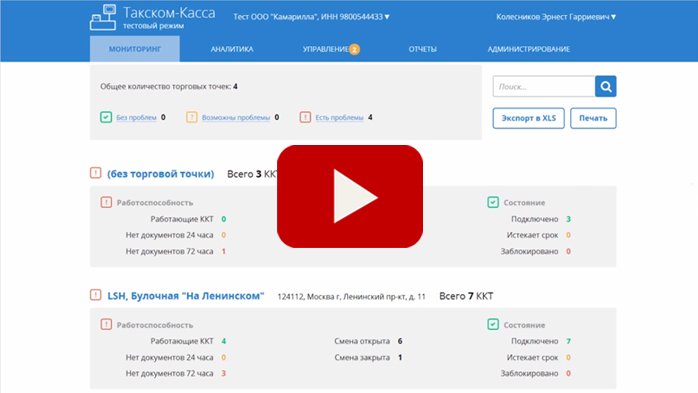Click the blue magnifier search button

tap(605, 86)
